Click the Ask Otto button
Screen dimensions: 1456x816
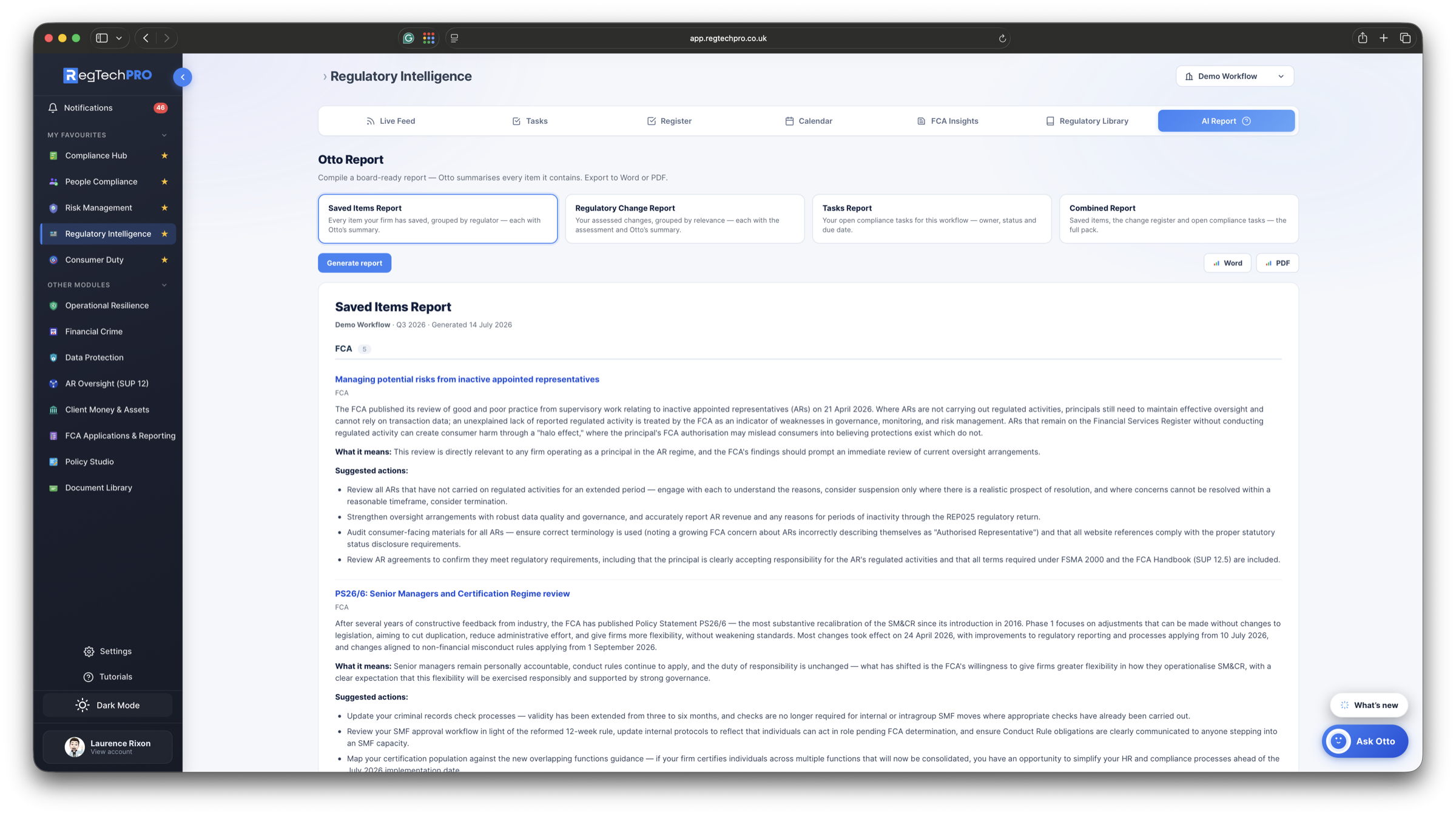[x=1365, y=741]
